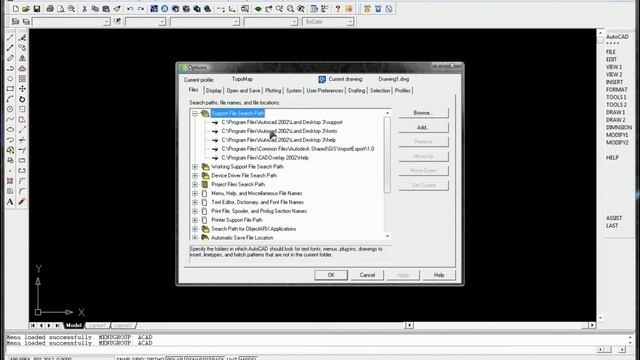
Task: Select the Ellipse draw tool
Action: click(x=10, y=129)
